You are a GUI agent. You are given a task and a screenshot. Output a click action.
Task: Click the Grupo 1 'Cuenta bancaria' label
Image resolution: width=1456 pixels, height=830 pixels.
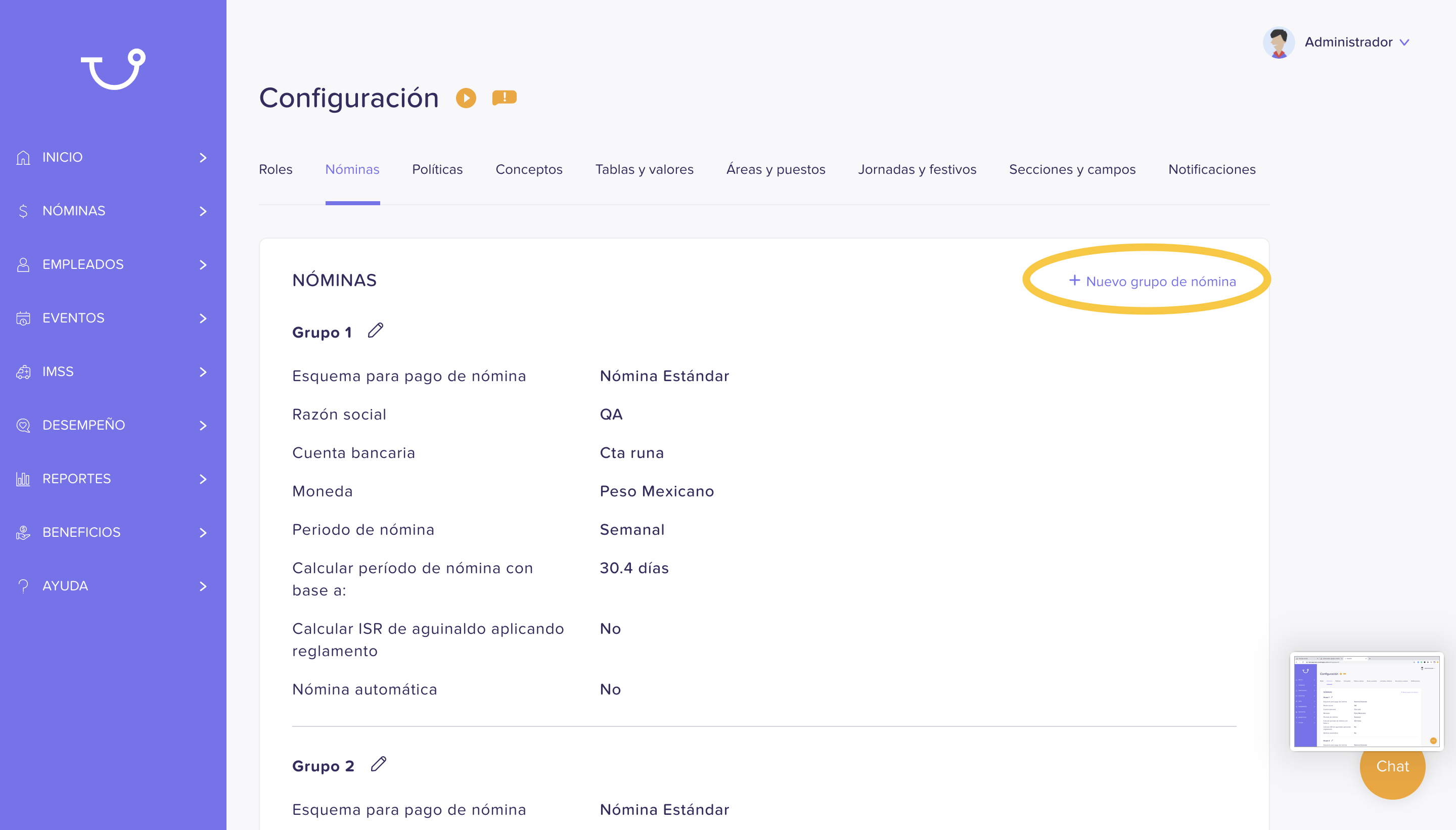pyautogui.click(x=353, y=452)
